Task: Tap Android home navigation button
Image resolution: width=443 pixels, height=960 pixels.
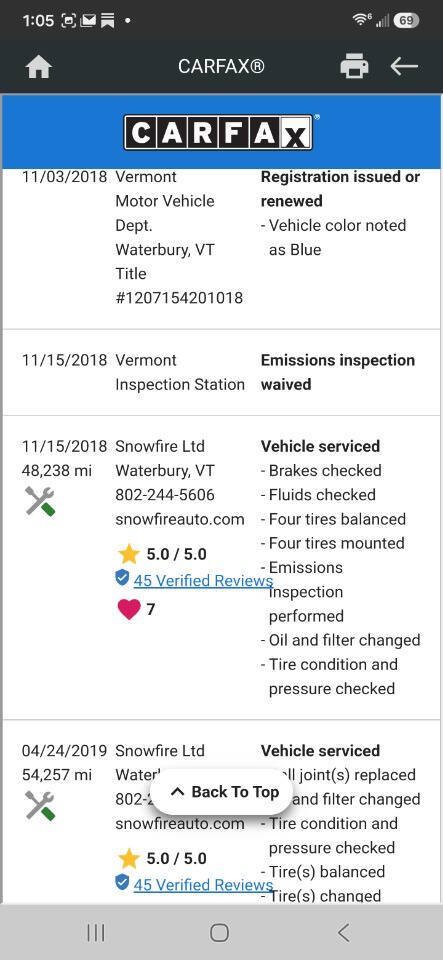Action: coord(219,932)
